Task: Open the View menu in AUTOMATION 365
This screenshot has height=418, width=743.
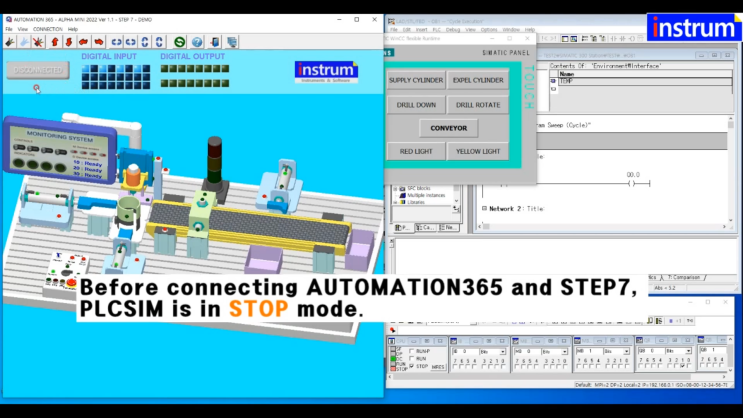Action: point(23,29)
